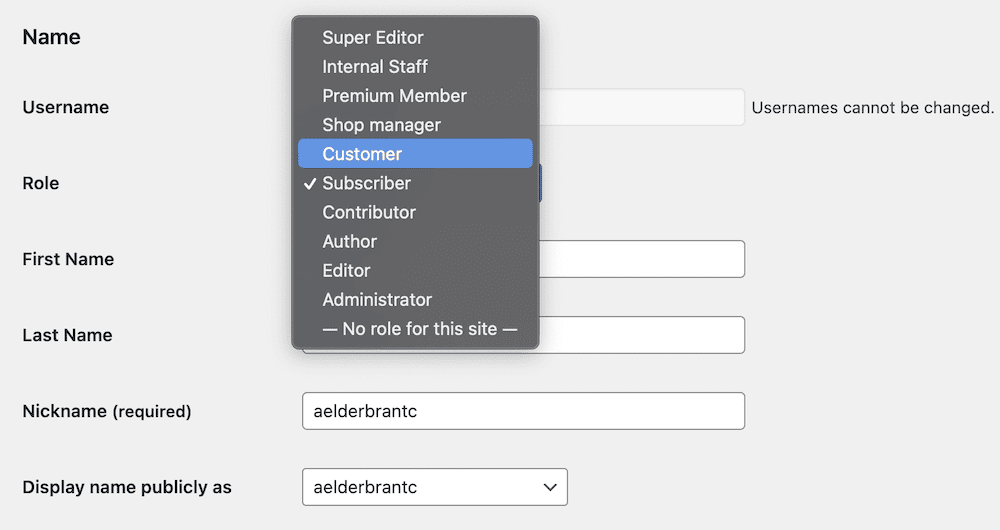
Task: Click the checkmark next to Subscriber
Action: (x=310, y=184)
